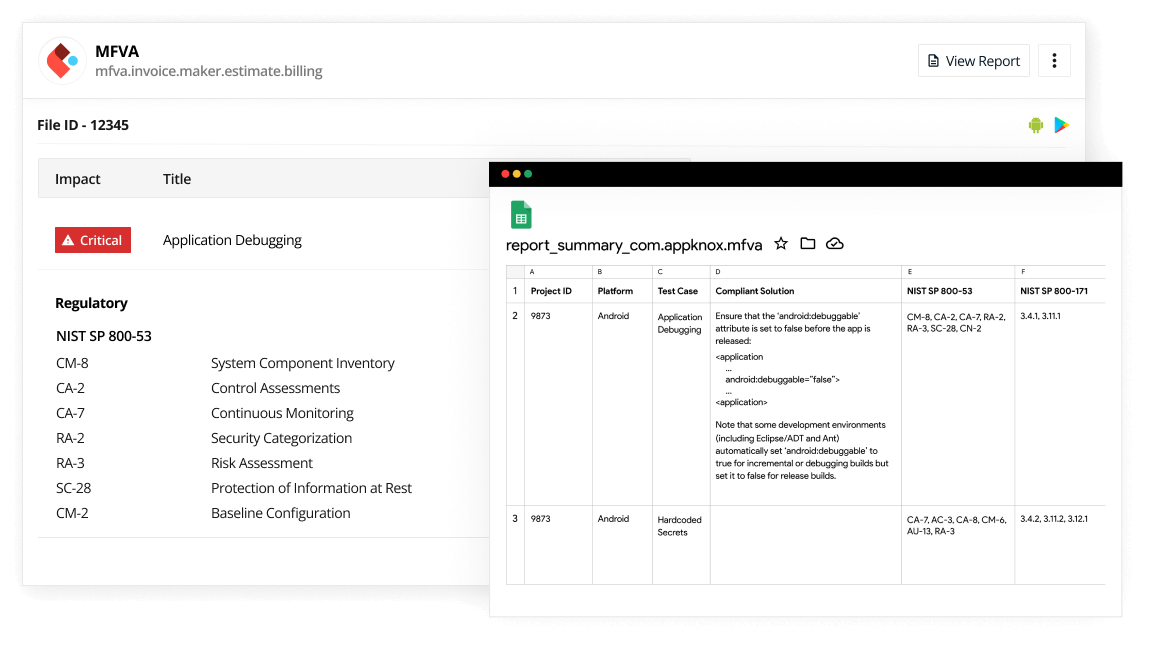This screenshot has width=1162, height=657.
Task: Select the RA-2 control code
Action: [70, 438]
